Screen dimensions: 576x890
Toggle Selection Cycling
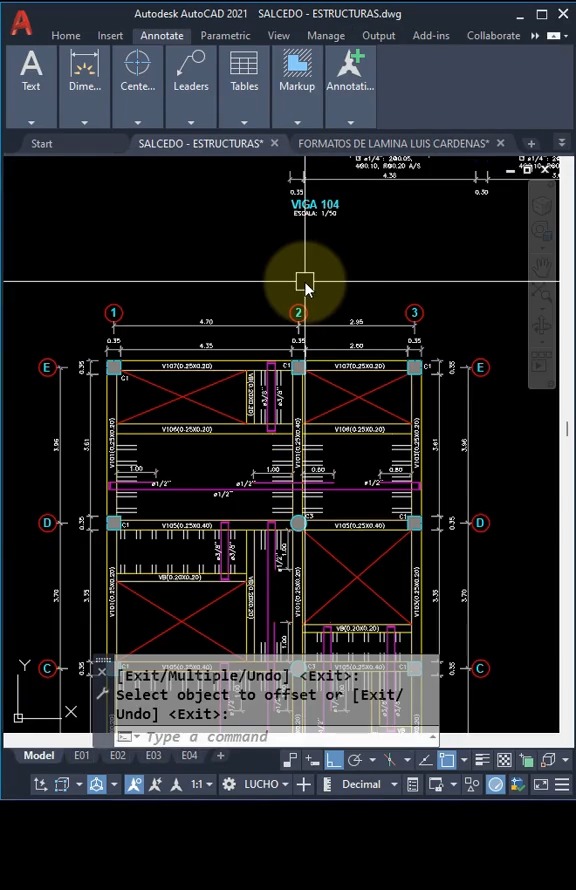[x=526, y=759]
